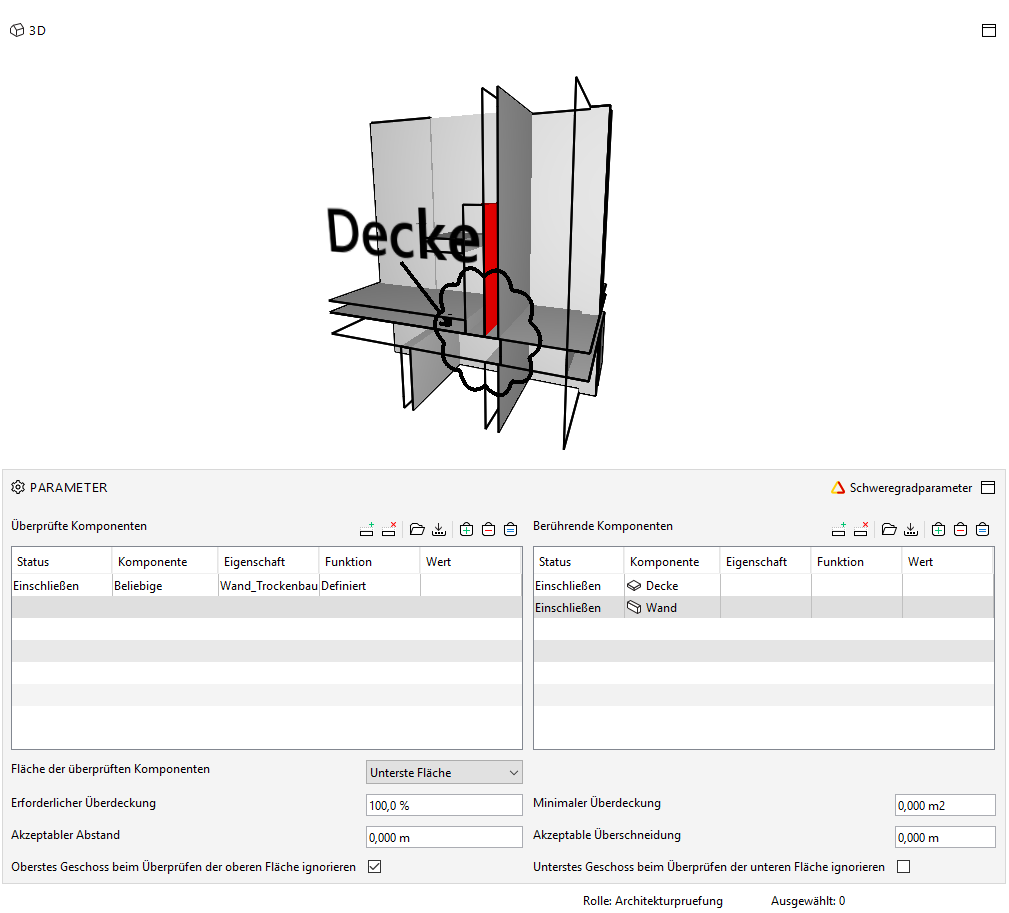The height and width of the screenshot is (913, 1009).
Task: Select Einschließen cell in Wand_Trockenbau row
Action: pyautogui.click(x=62, y=586)
